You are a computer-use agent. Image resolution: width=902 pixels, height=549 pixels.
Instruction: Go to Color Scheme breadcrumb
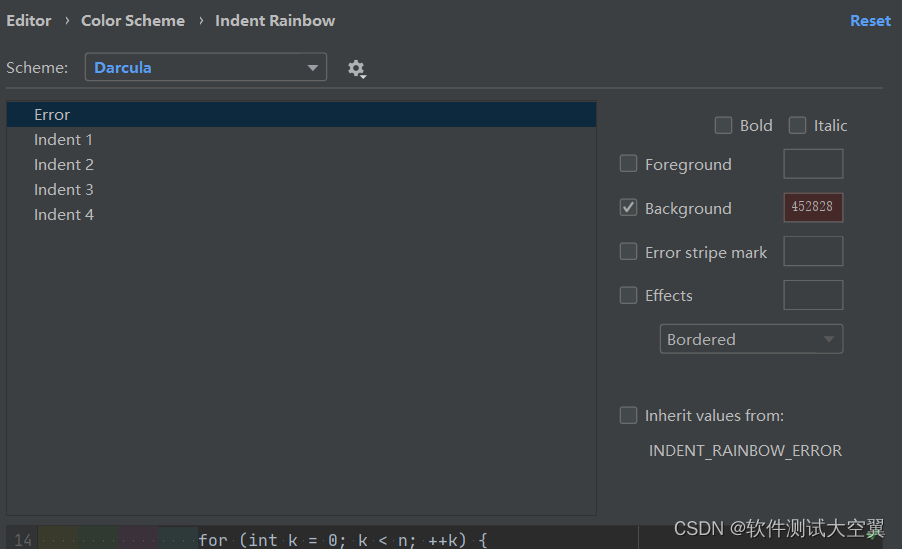[133, 20]
